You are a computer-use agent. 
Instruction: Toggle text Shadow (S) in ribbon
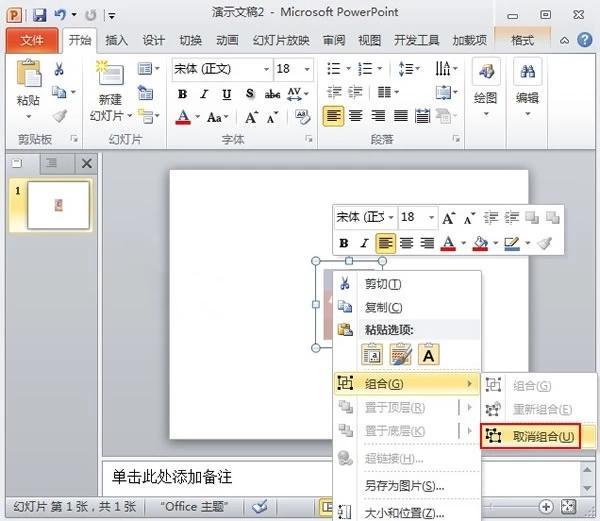pos(249,93)
